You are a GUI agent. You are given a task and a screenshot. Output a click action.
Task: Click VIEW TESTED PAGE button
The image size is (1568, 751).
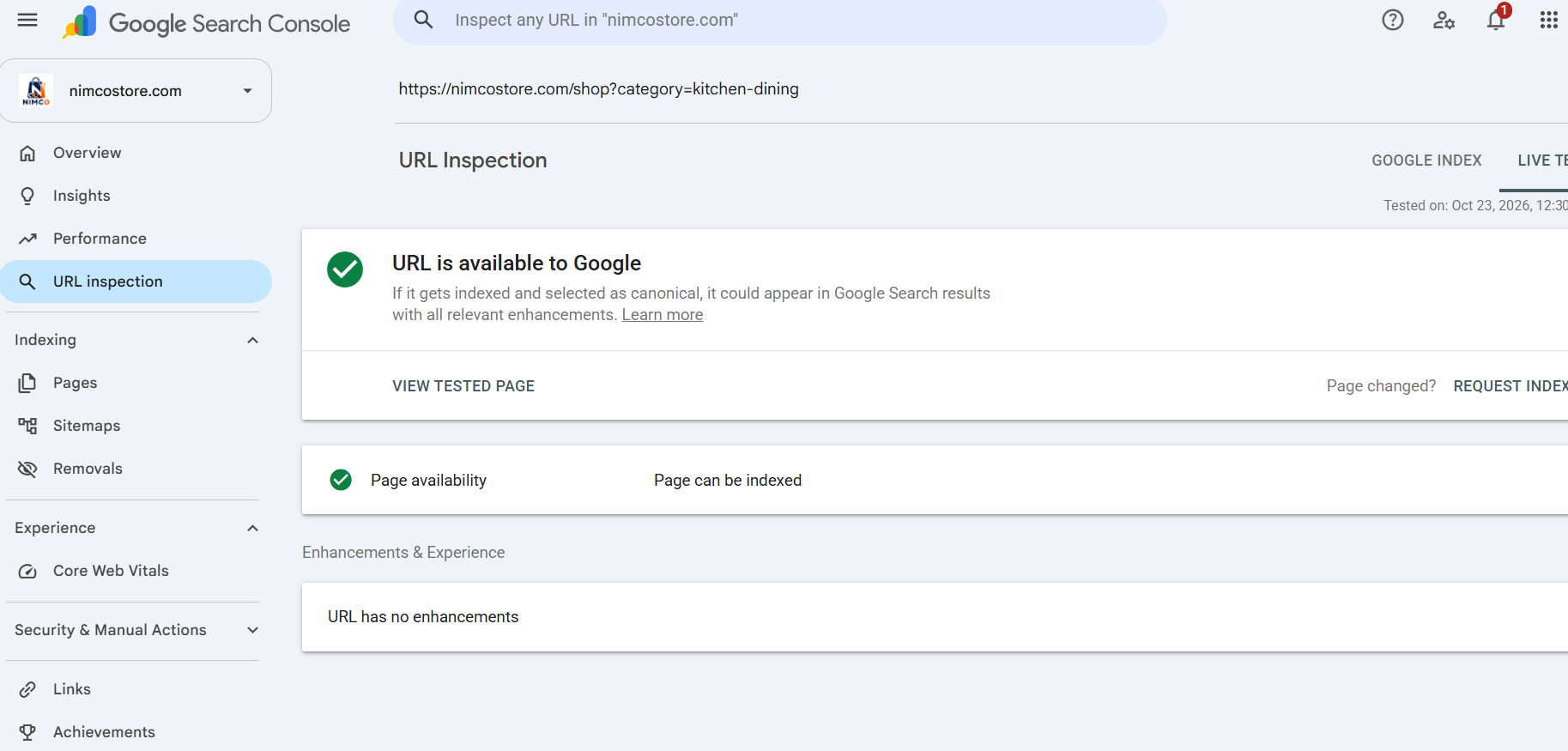point(463,386)
